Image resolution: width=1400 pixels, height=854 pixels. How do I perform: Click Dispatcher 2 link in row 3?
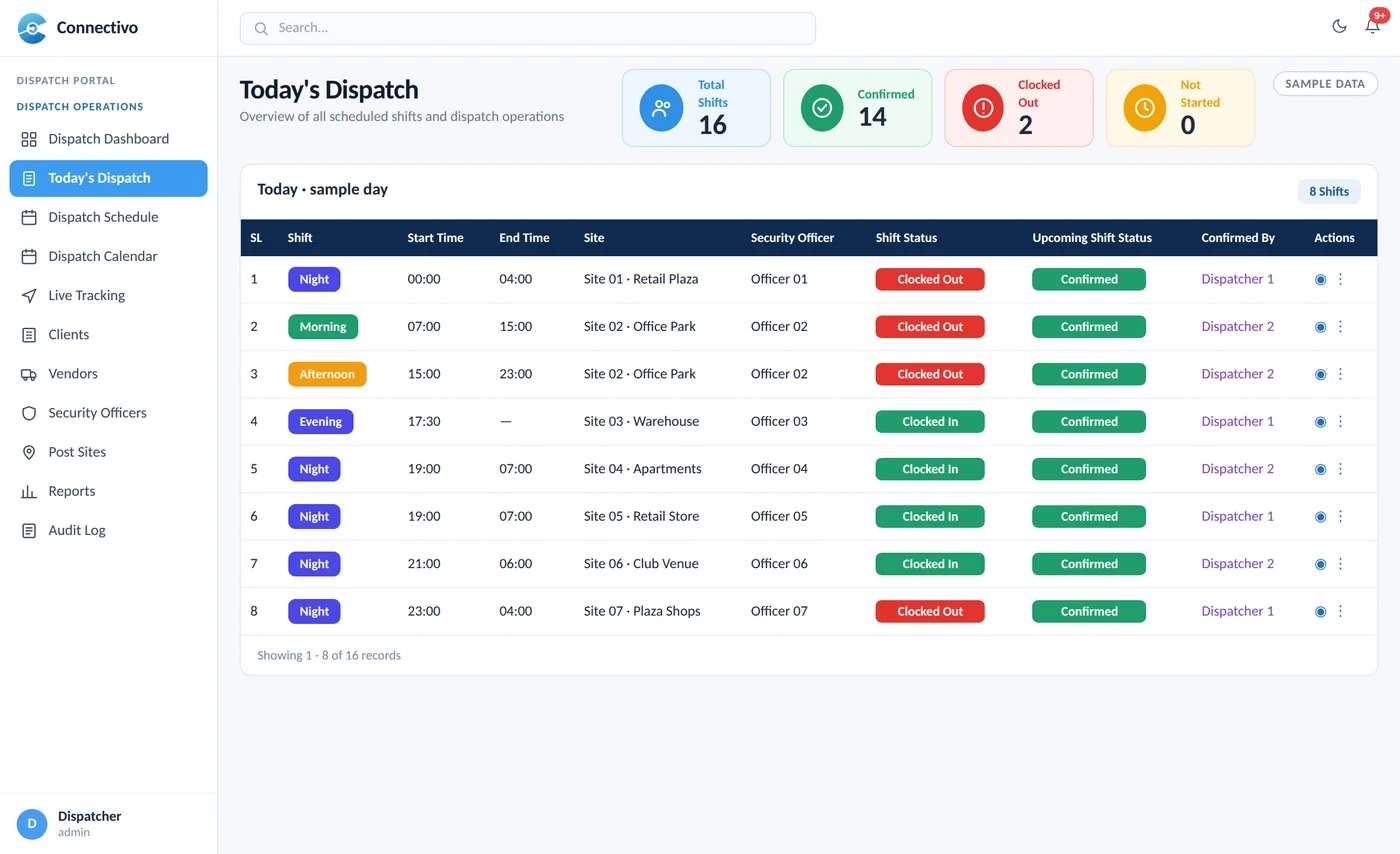pos(1237,374)
